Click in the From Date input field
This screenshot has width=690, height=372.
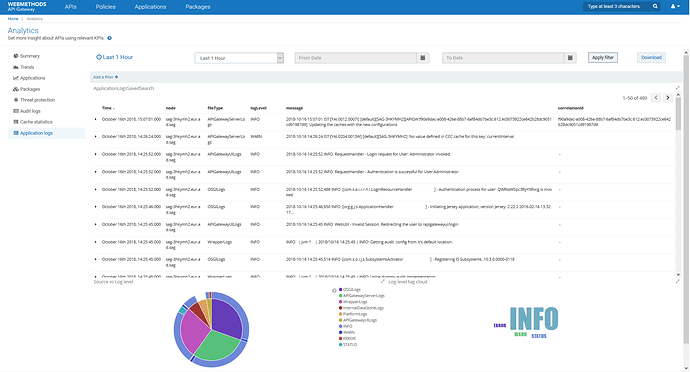(356, 58)
